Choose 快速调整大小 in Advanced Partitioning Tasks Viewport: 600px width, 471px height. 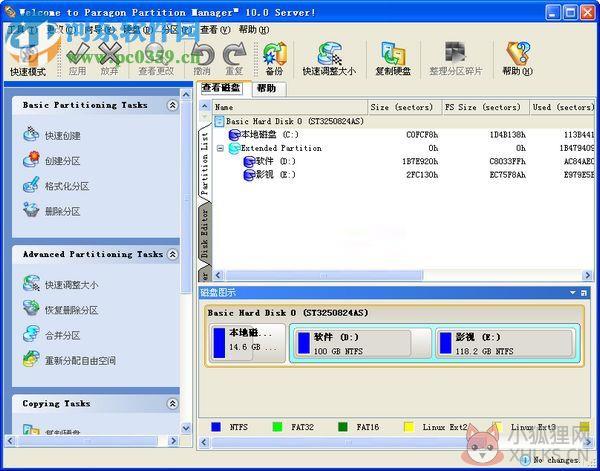(60, 284)
